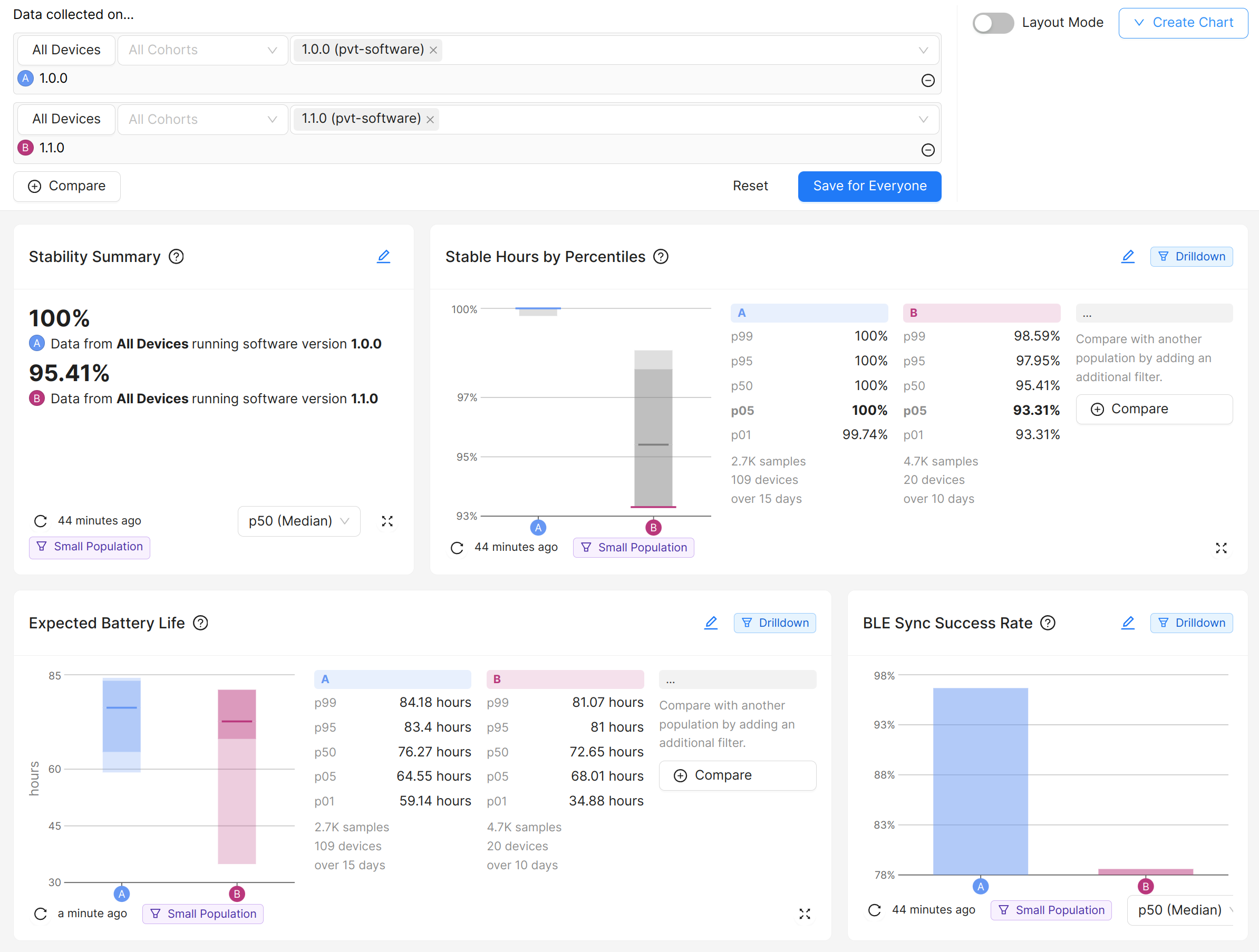Click the Reset link

click(750, 186)
